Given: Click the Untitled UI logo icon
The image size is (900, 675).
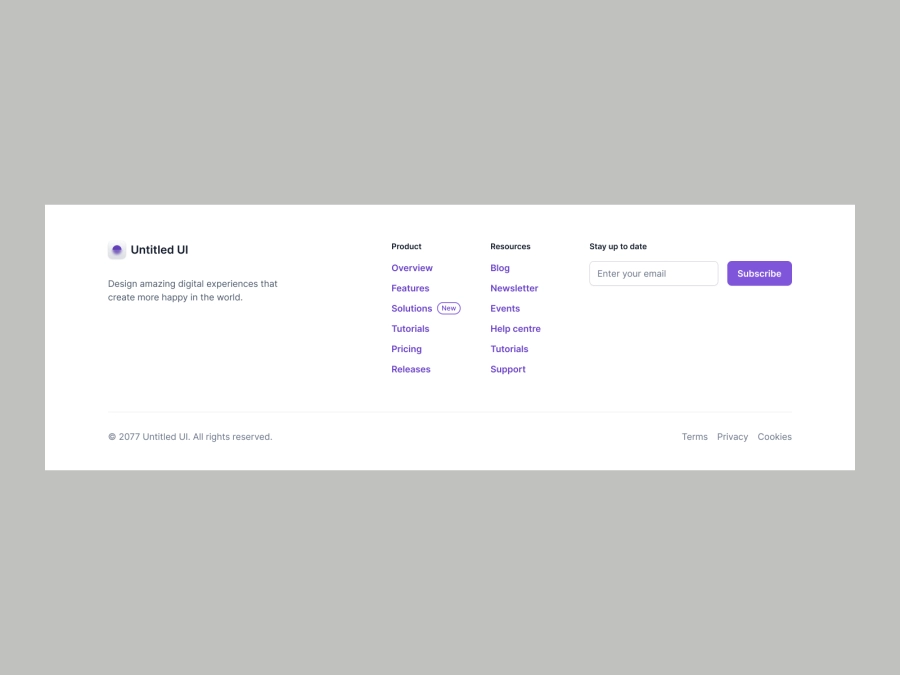Looking at the screenshot, I should pyautogui.click(x=117, y=250).
